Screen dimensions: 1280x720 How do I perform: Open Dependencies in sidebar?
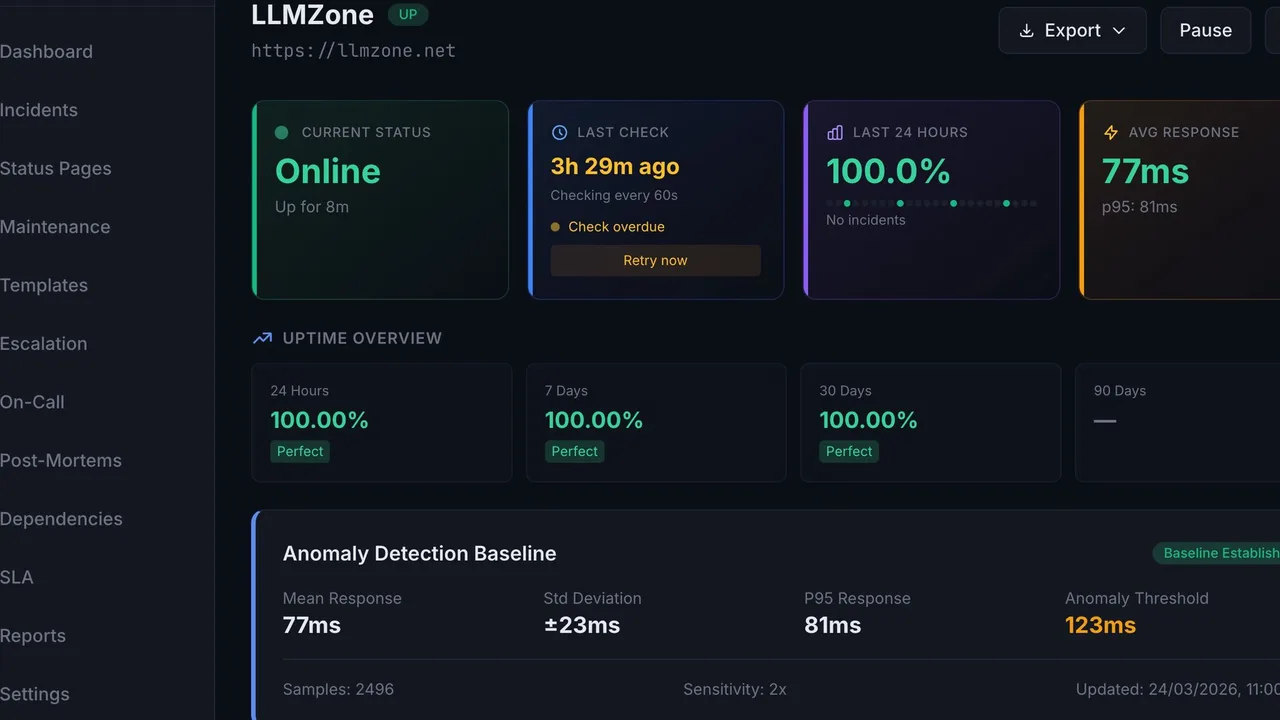(x=61, y=519)
